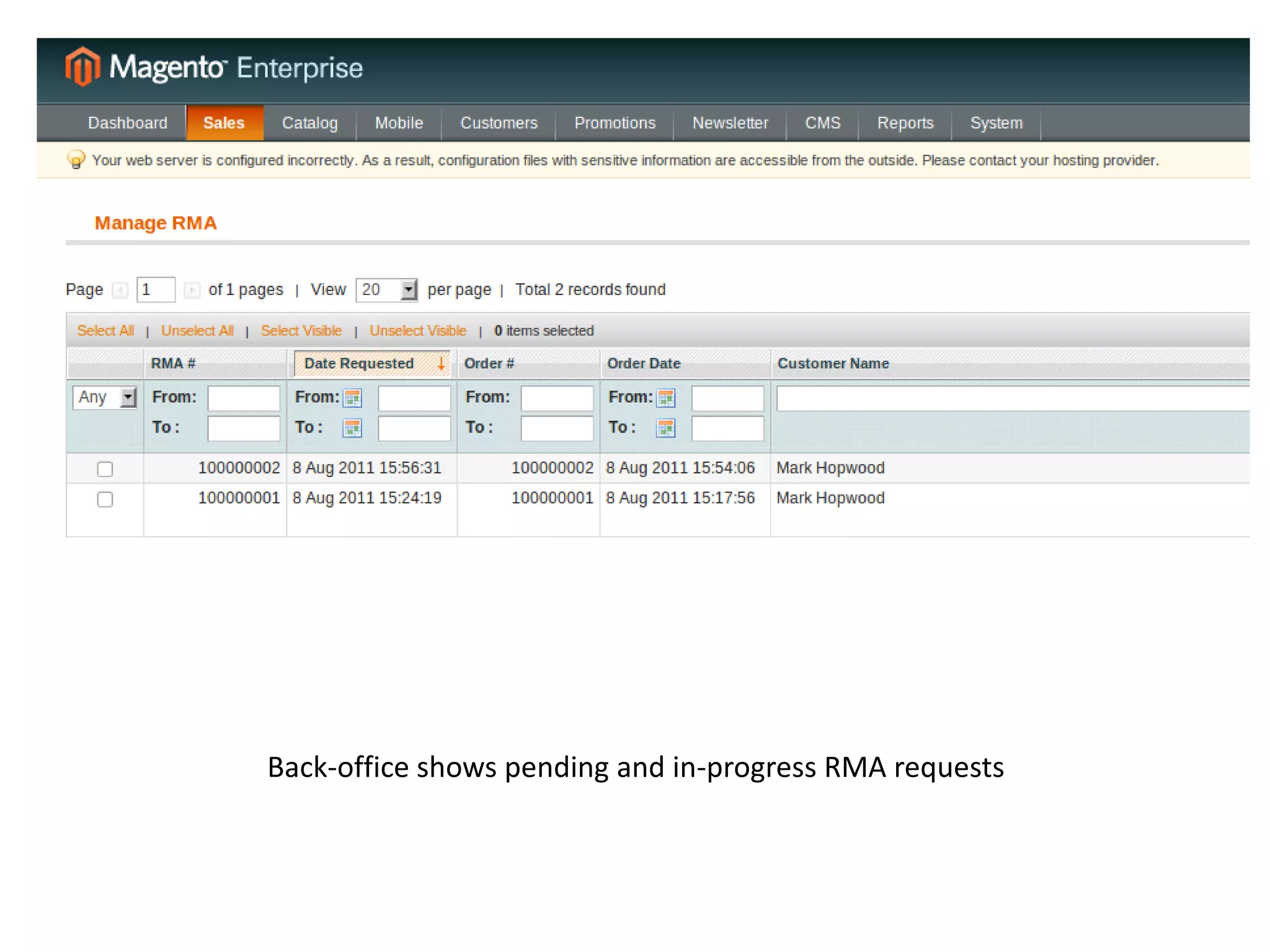Focus the Date Requested To field
Screen dimensions: 1270x952
[414, 428]
